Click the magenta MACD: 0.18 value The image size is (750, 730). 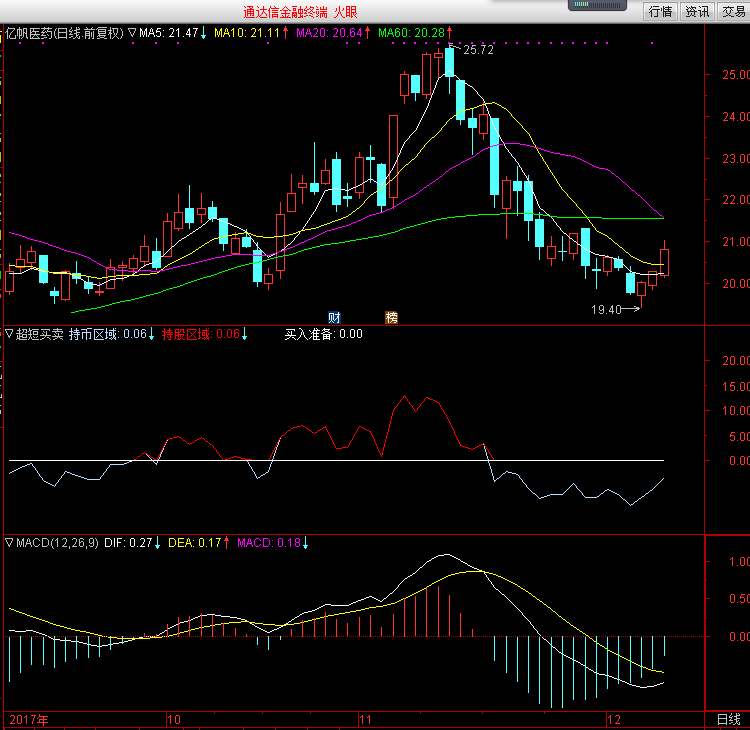click(x=269, y=542)
